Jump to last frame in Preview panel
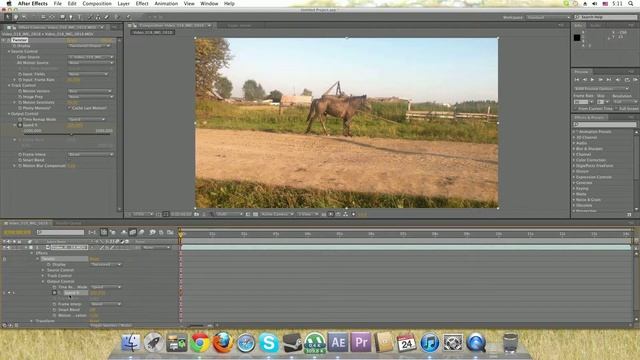Screen dimensions: 640x360 609,80
